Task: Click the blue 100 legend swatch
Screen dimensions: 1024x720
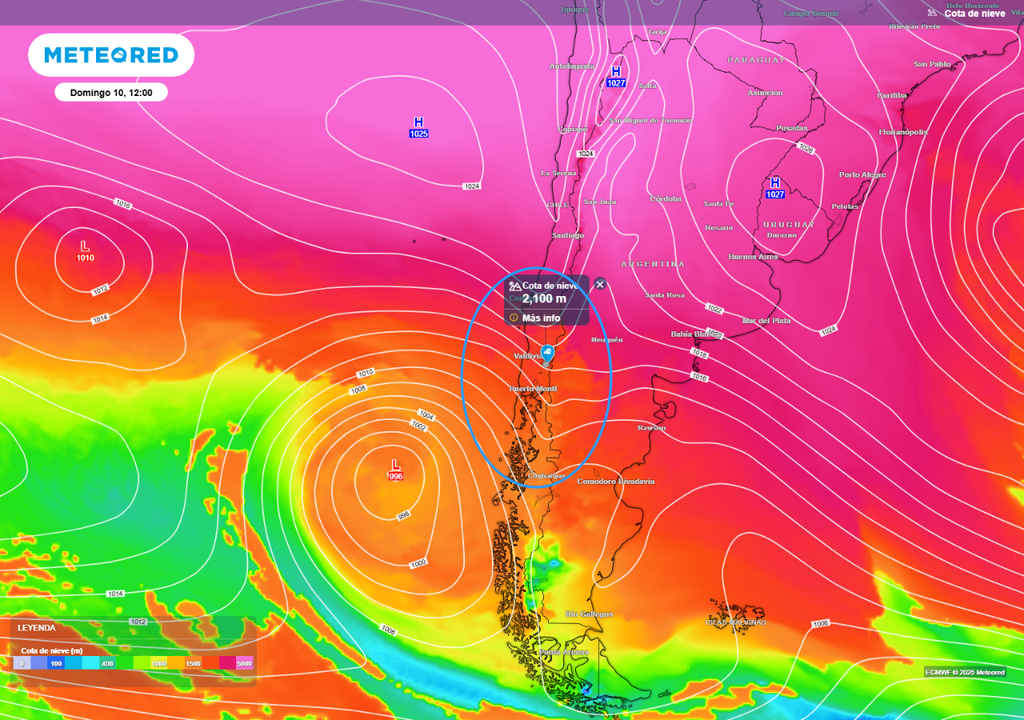Action: tap(56, 663)
